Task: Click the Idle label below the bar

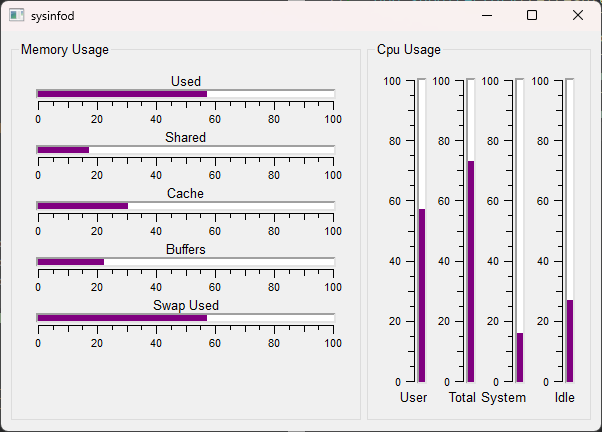Action: [x=565, y=398]
